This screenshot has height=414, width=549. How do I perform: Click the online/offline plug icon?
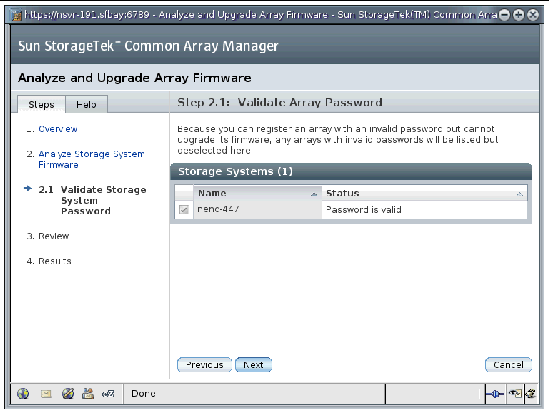click(x=495, y=394)
